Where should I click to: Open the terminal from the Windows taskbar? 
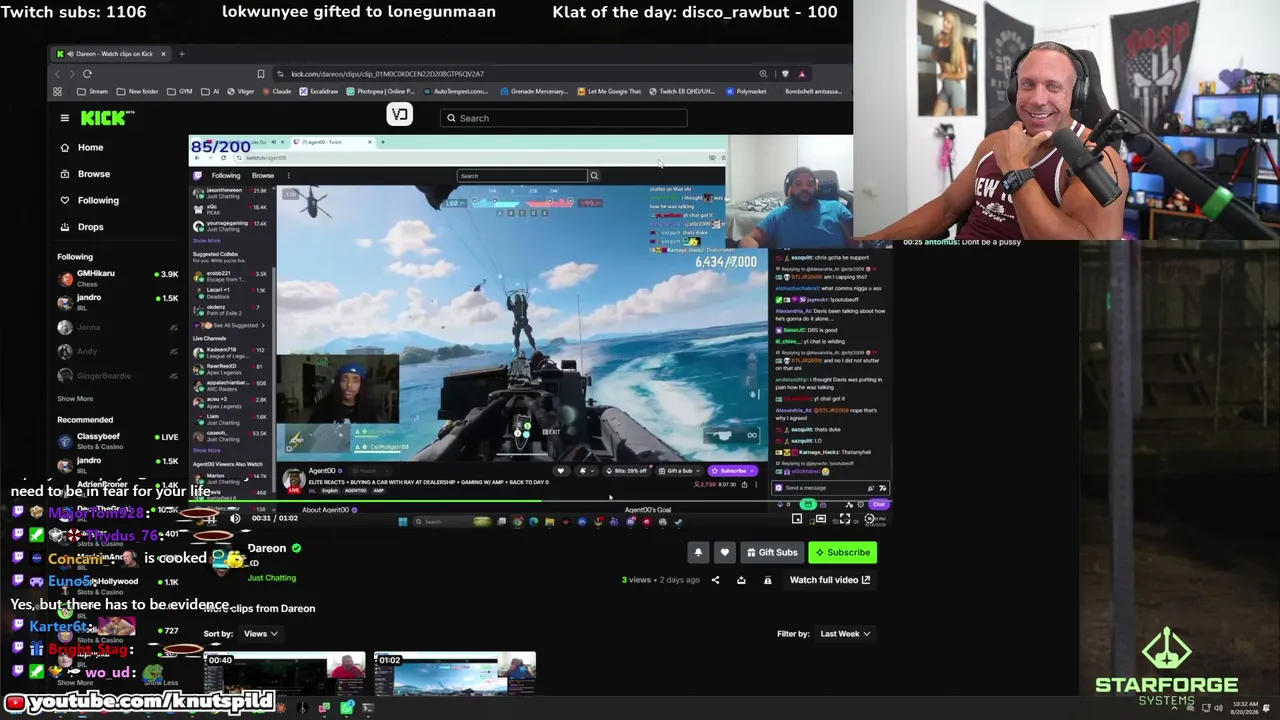[x=368, y=708]
